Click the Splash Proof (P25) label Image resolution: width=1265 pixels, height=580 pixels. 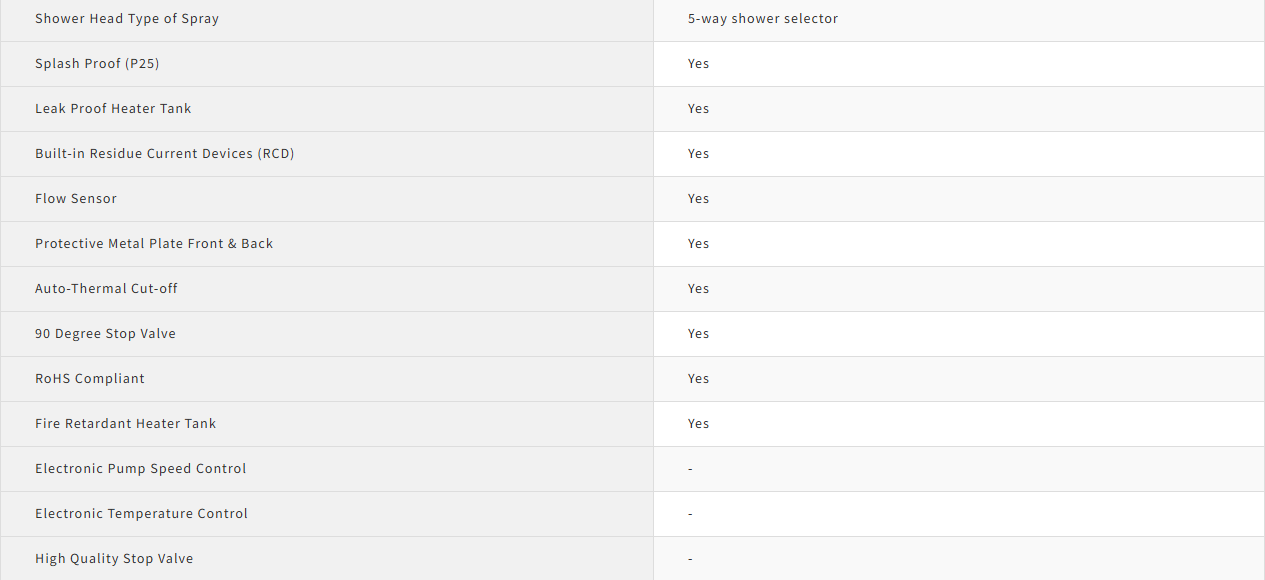[97, 64]
